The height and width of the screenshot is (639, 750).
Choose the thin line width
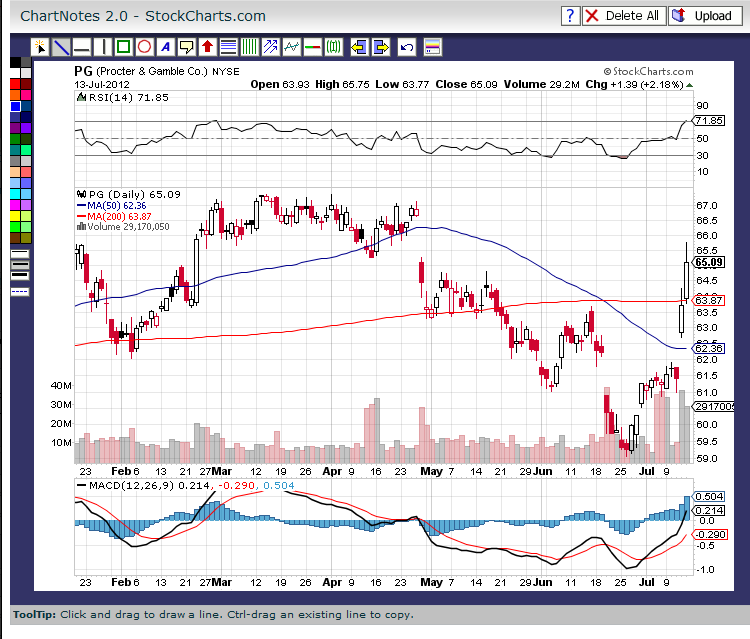[20, 254]
